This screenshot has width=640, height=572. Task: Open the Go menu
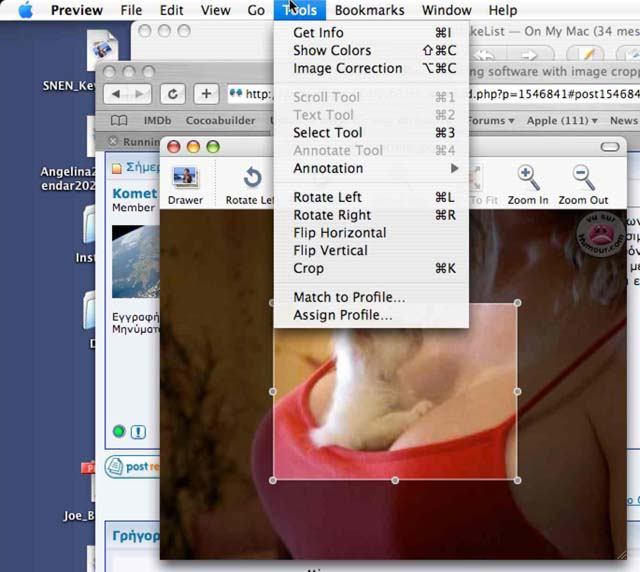pyautogui.click(x=256, y=10)
